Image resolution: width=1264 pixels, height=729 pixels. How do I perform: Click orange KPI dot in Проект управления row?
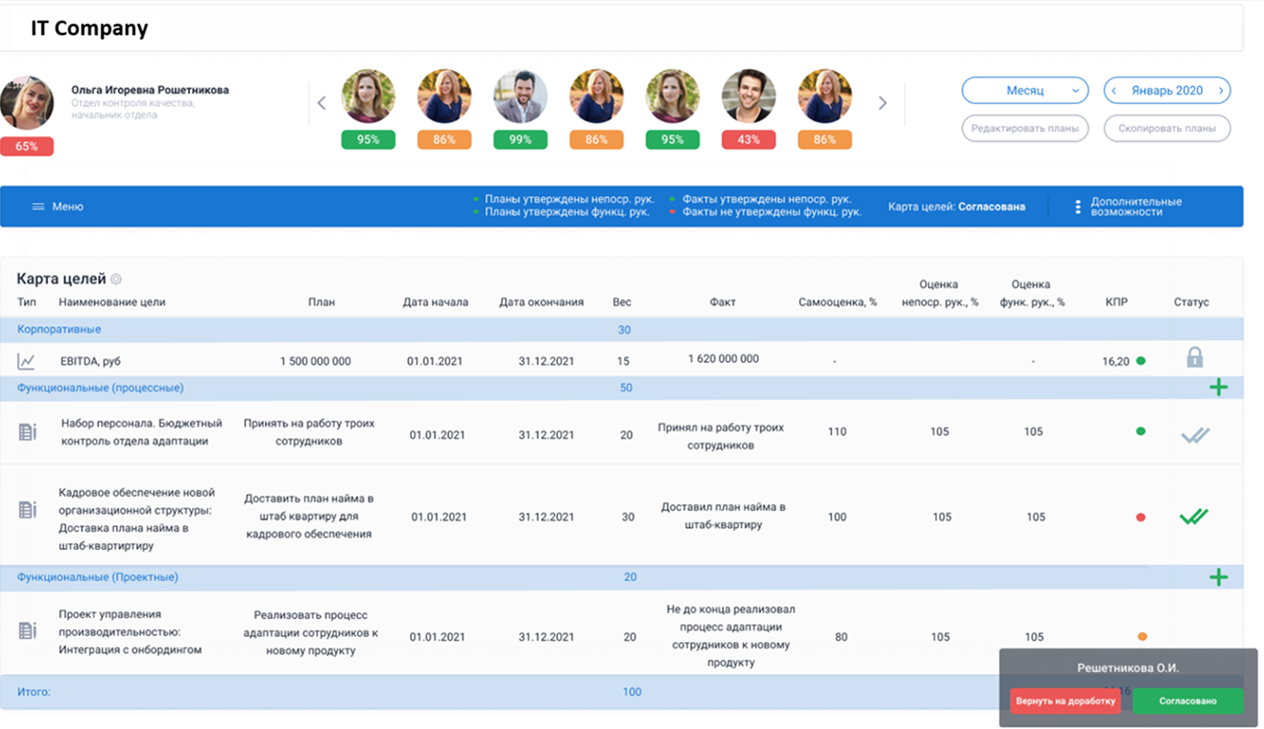coord(1142,637)
